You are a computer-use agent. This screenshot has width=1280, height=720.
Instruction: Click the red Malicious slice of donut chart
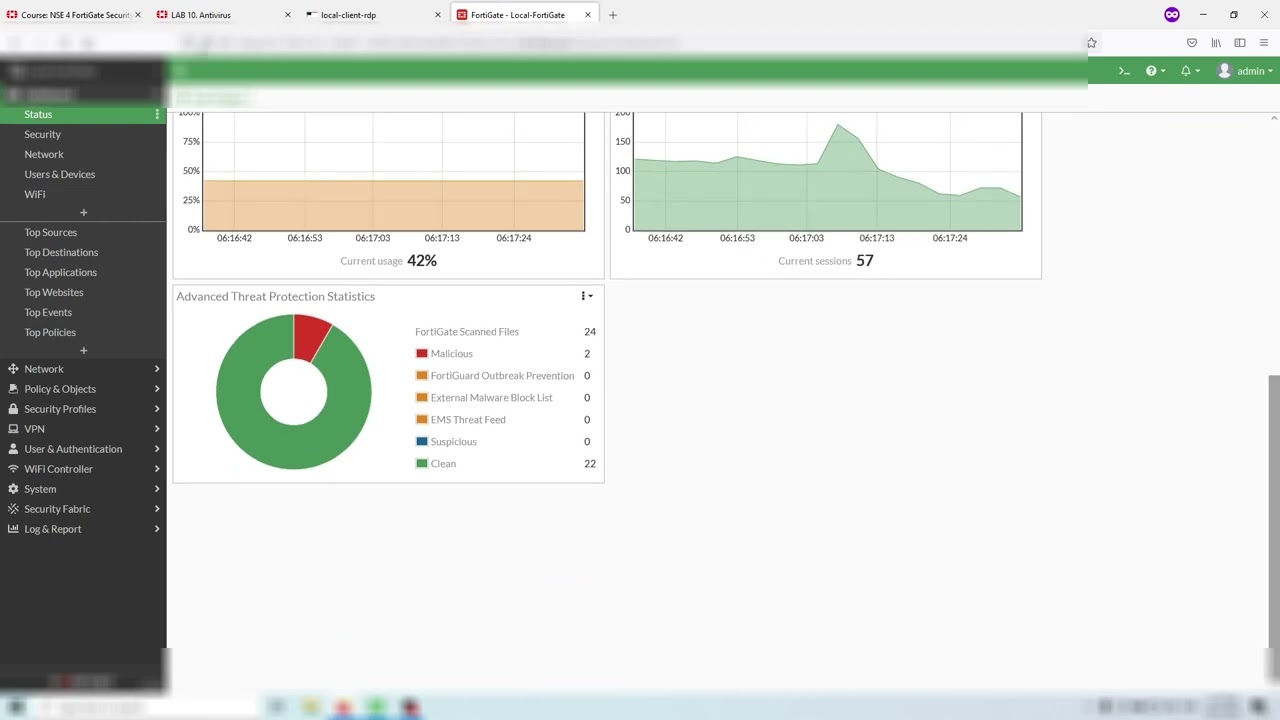309,337
